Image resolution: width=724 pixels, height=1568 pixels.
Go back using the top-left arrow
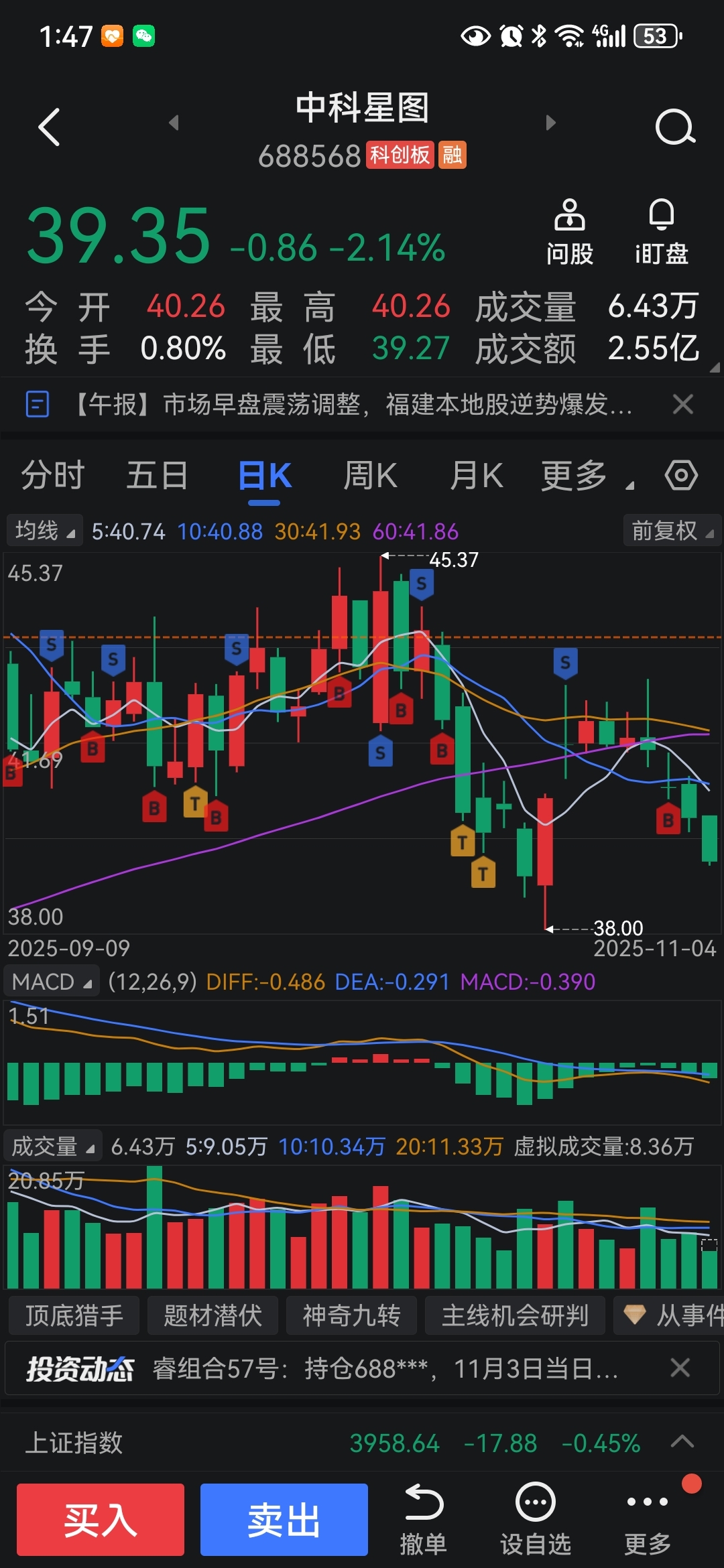pos(49,127)
